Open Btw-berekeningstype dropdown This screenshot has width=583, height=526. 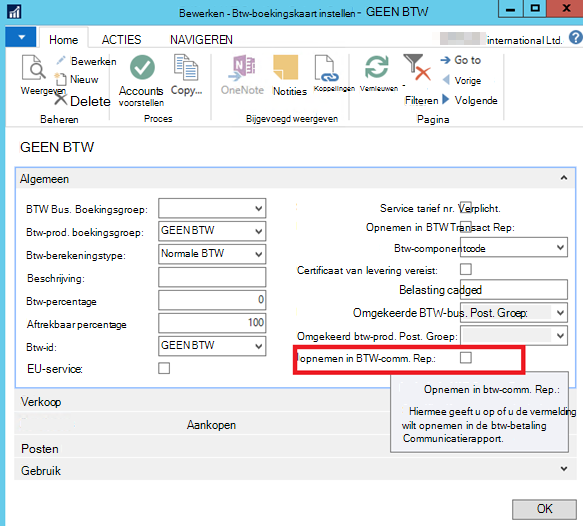258,254
